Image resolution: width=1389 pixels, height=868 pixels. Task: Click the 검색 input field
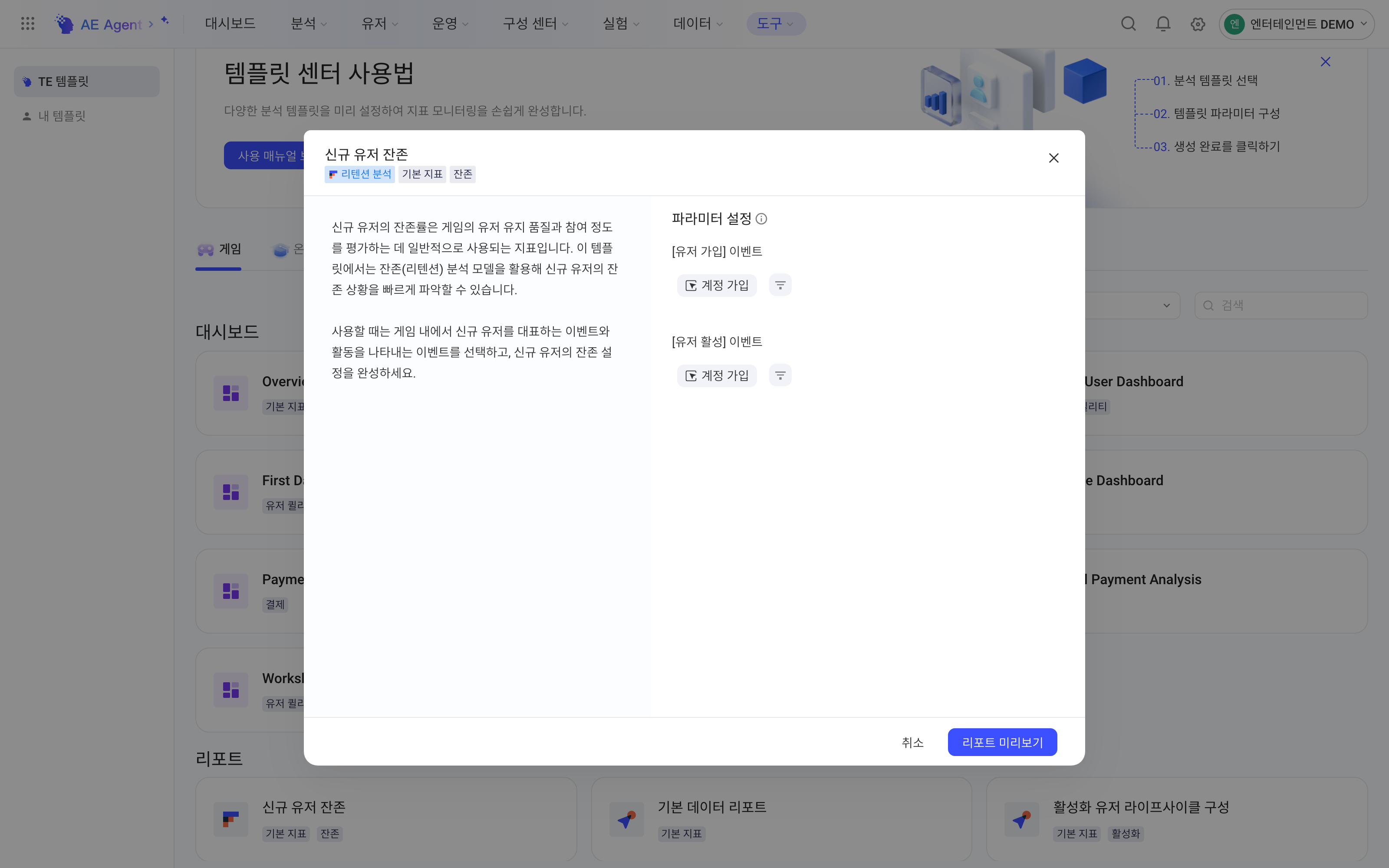[1281, 306]
